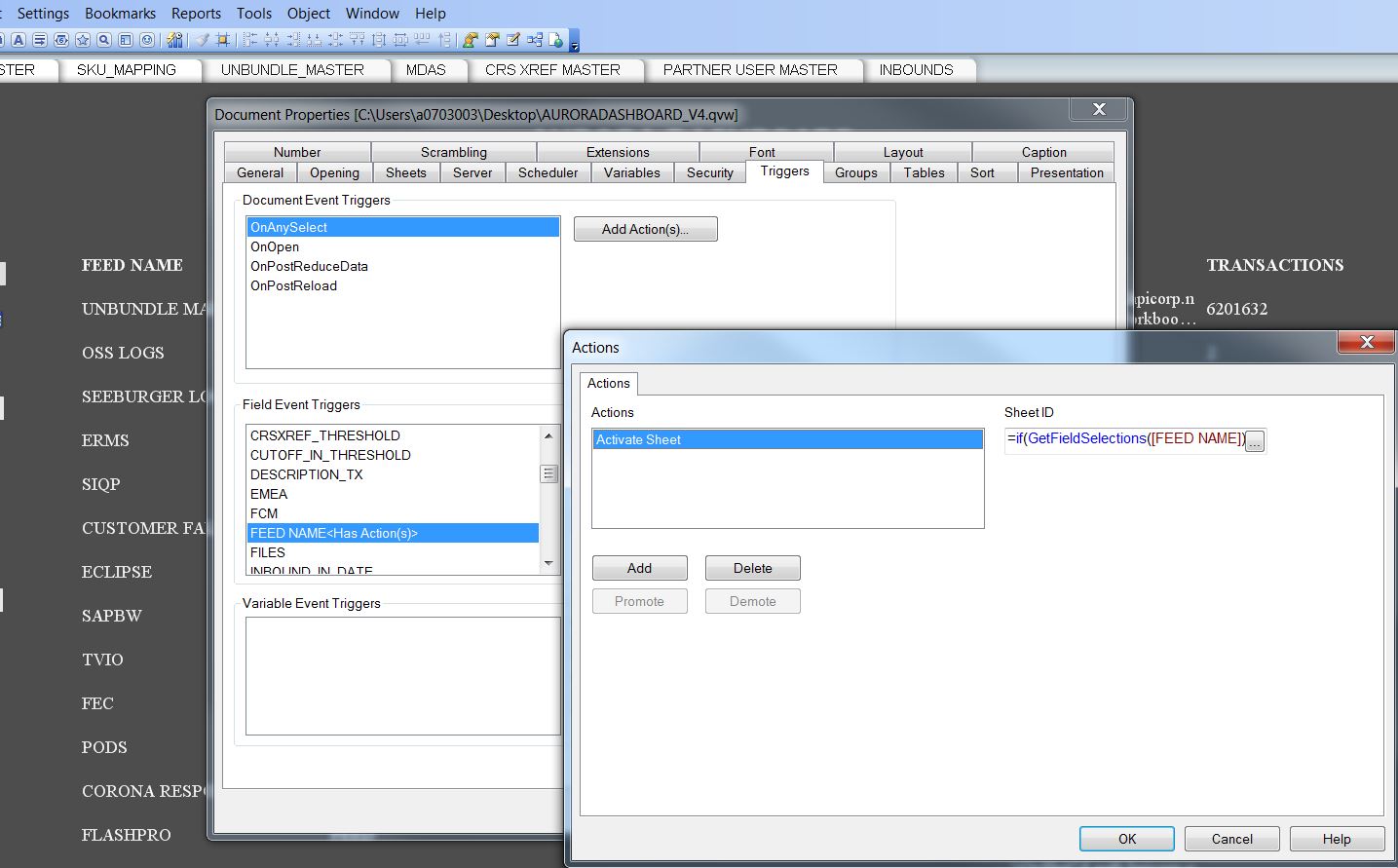Select OSS LOGS in the FEED NAME list

point(123,353)
